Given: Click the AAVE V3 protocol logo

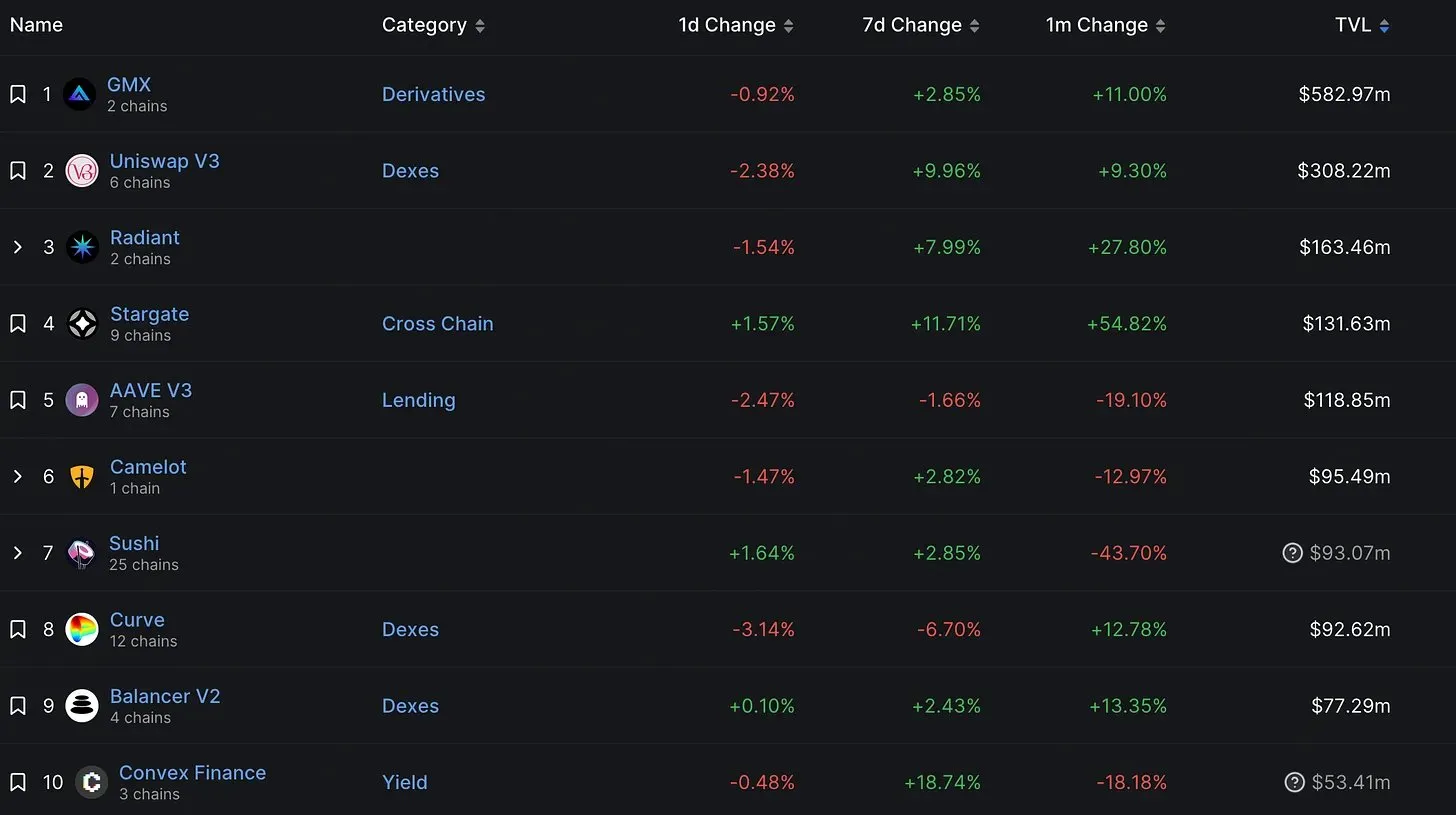Looking at the screenshot, I should (x=81, y=399).
